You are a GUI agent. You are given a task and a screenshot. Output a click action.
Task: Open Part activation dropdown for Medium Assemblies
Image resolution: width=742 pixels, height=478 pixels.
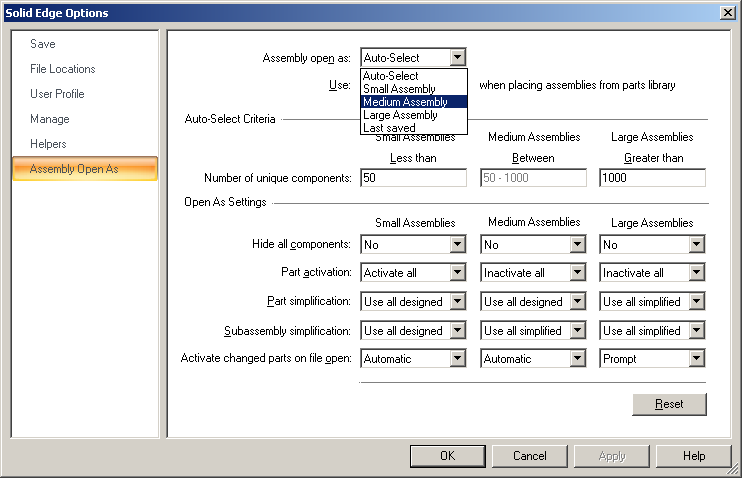click(x=533, y=273)
